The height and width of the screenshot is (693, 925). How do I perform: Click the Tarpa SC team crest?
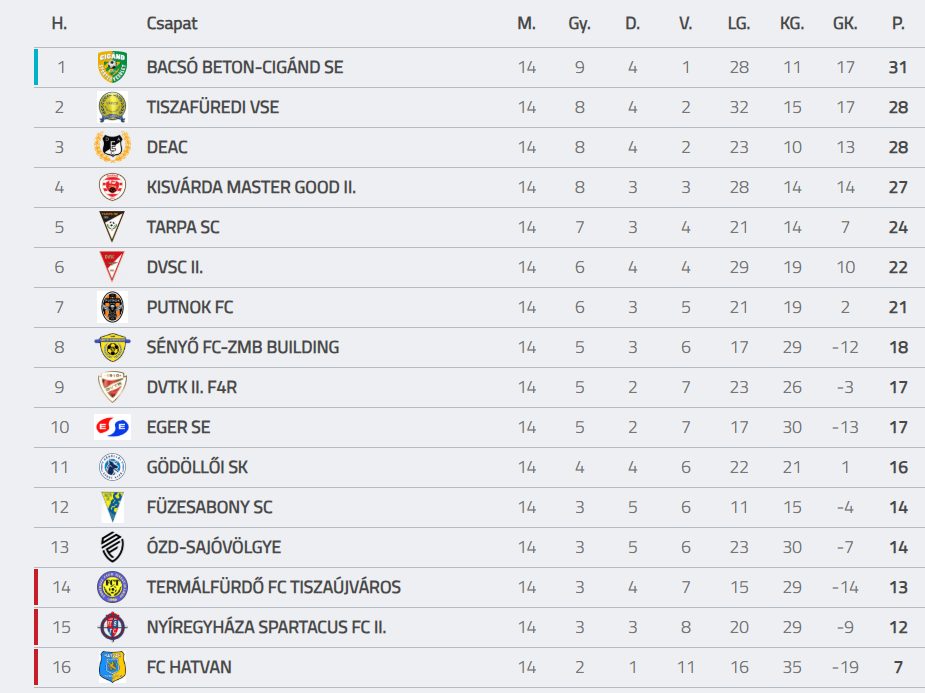[x=112, y=227]
